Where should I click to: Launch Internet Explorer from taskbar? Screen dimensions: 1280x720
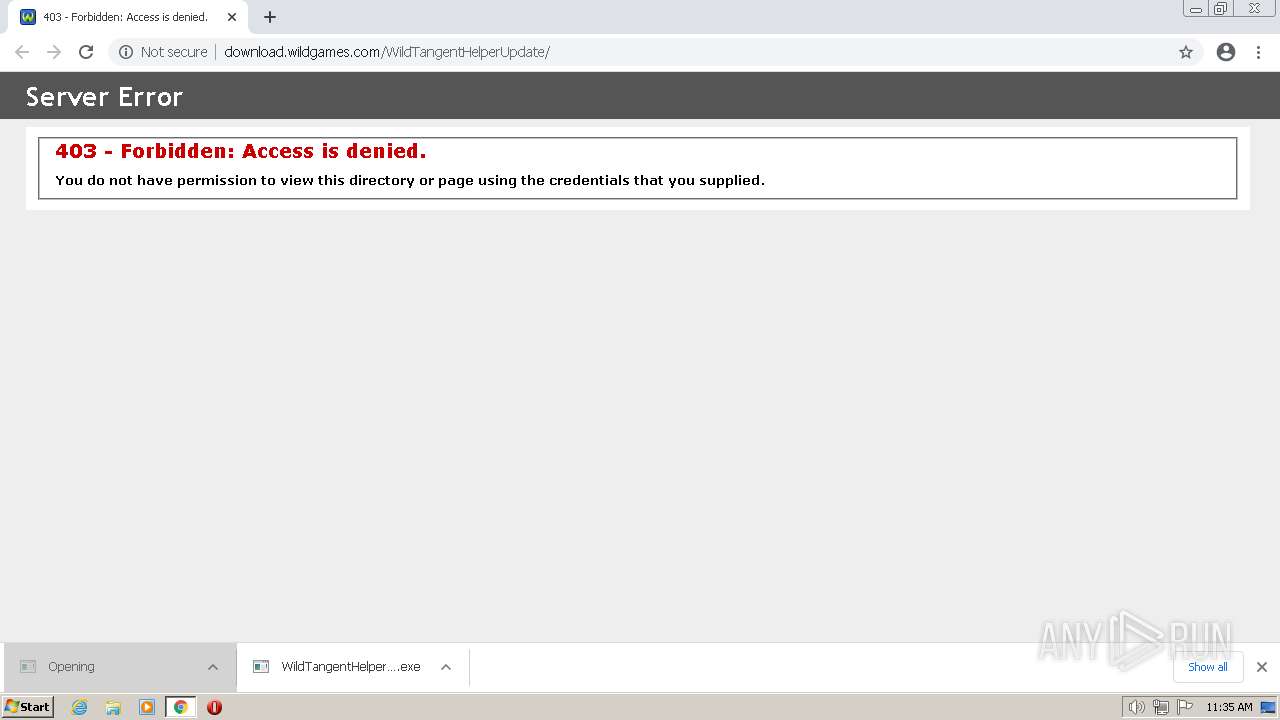click(x=80, y=707)
